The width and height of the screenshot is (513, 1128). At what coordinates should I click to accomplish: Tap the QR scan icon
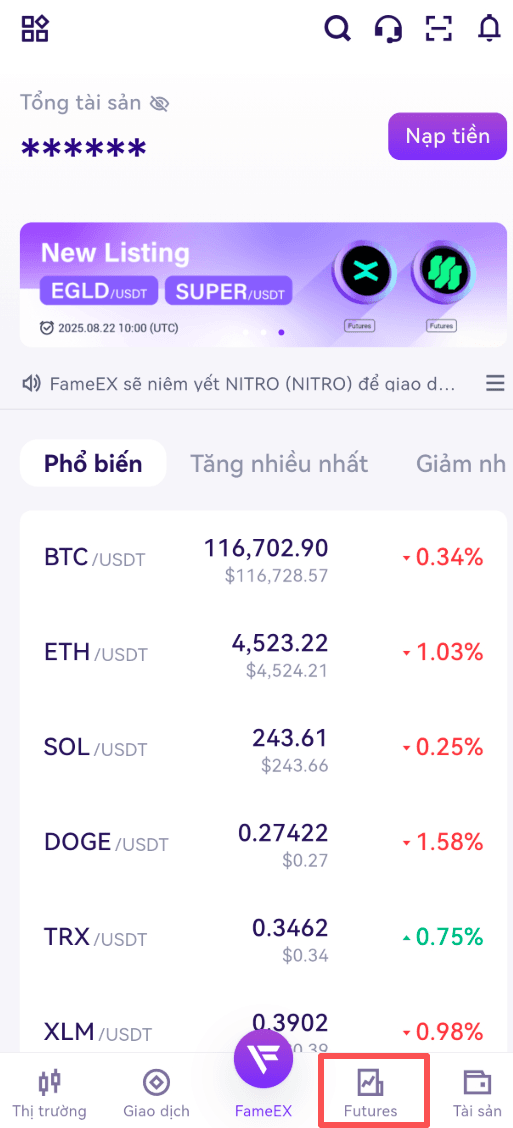click(439, 28)
